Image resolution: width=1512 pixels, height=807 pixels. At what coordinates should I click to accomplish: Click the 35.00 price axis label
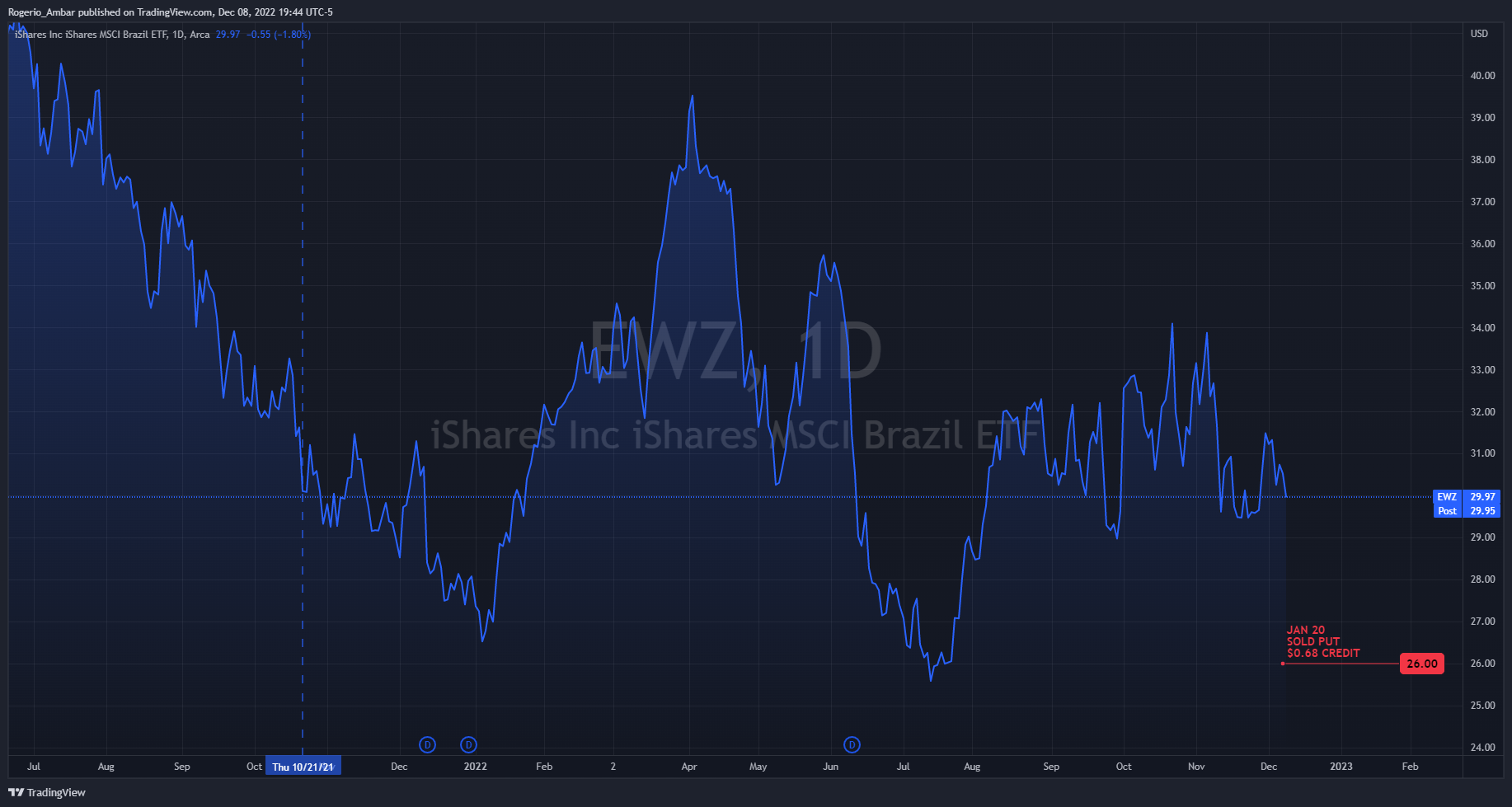click(1483, 286)
